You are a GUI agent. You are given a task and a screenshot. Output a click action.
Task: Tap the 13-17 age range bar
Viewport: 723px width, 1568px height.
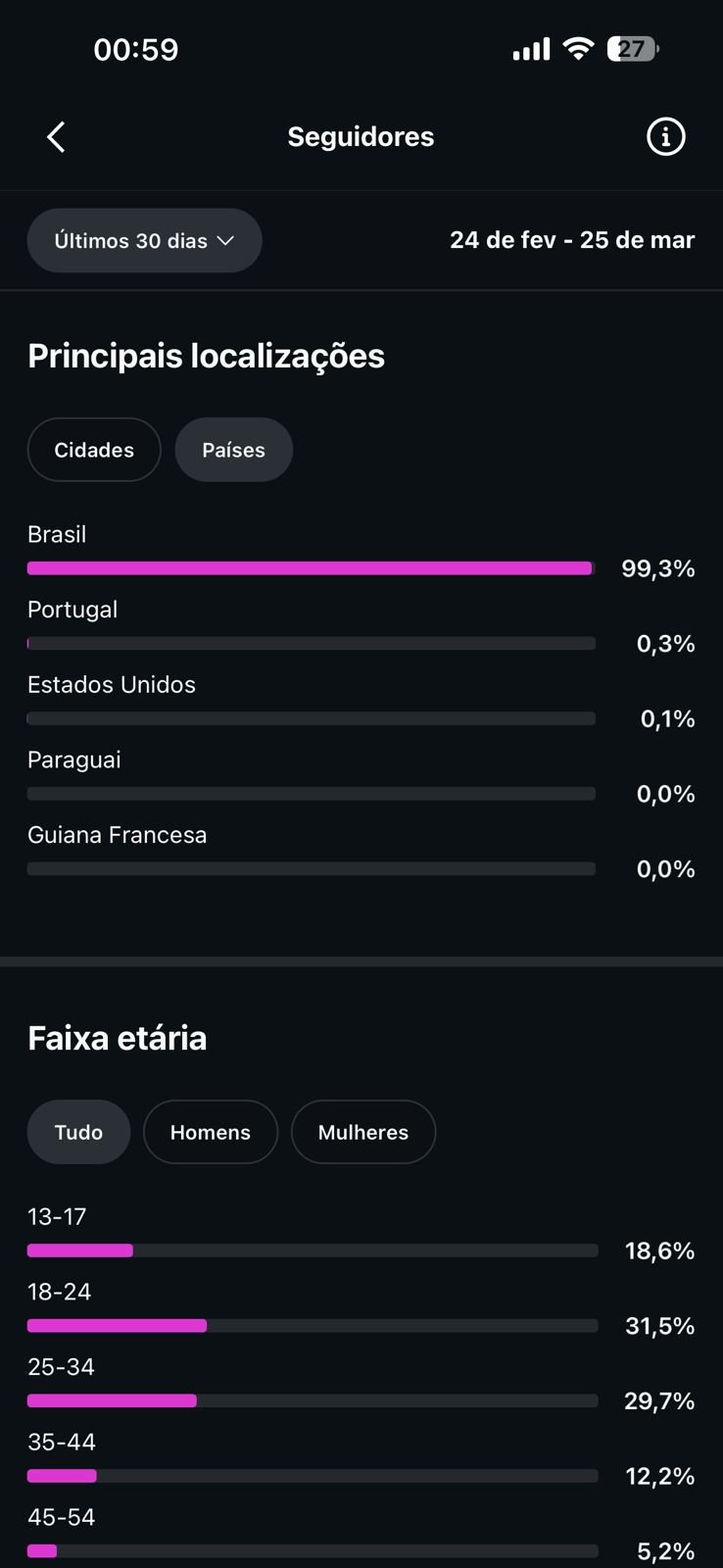click(312, 1250)
